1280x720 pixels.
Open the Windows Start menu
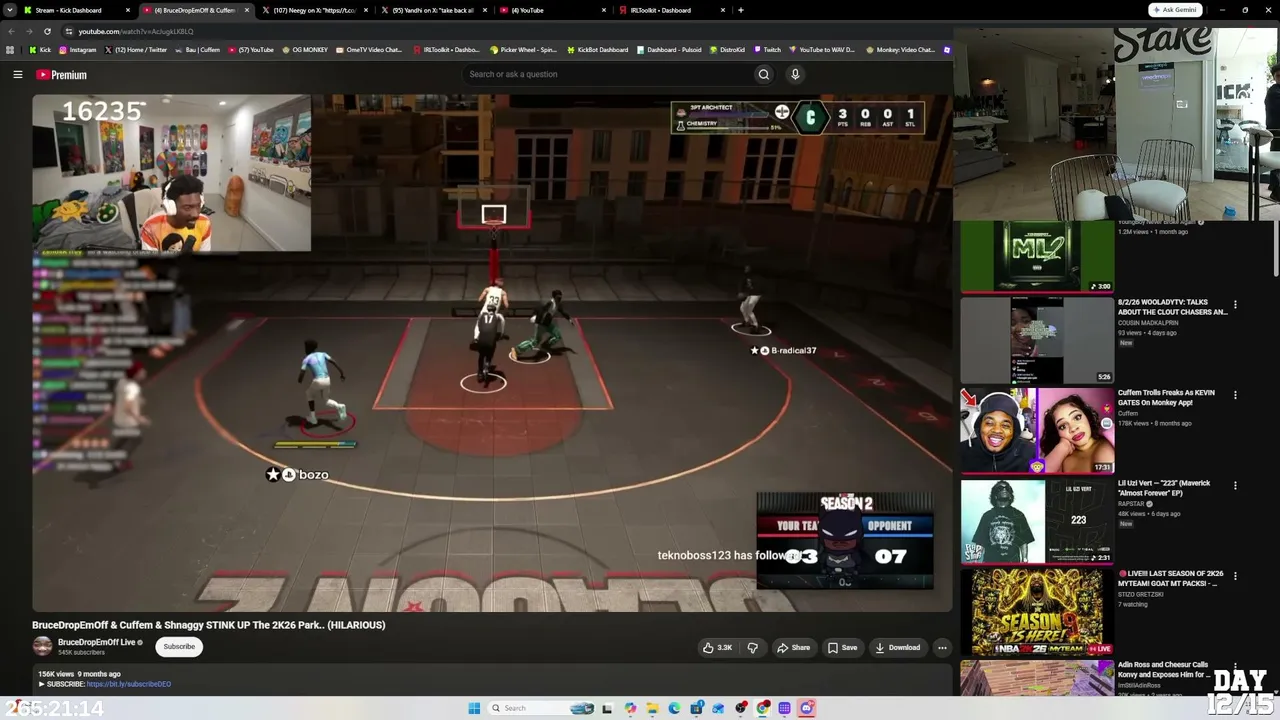[x=474, y=708]
